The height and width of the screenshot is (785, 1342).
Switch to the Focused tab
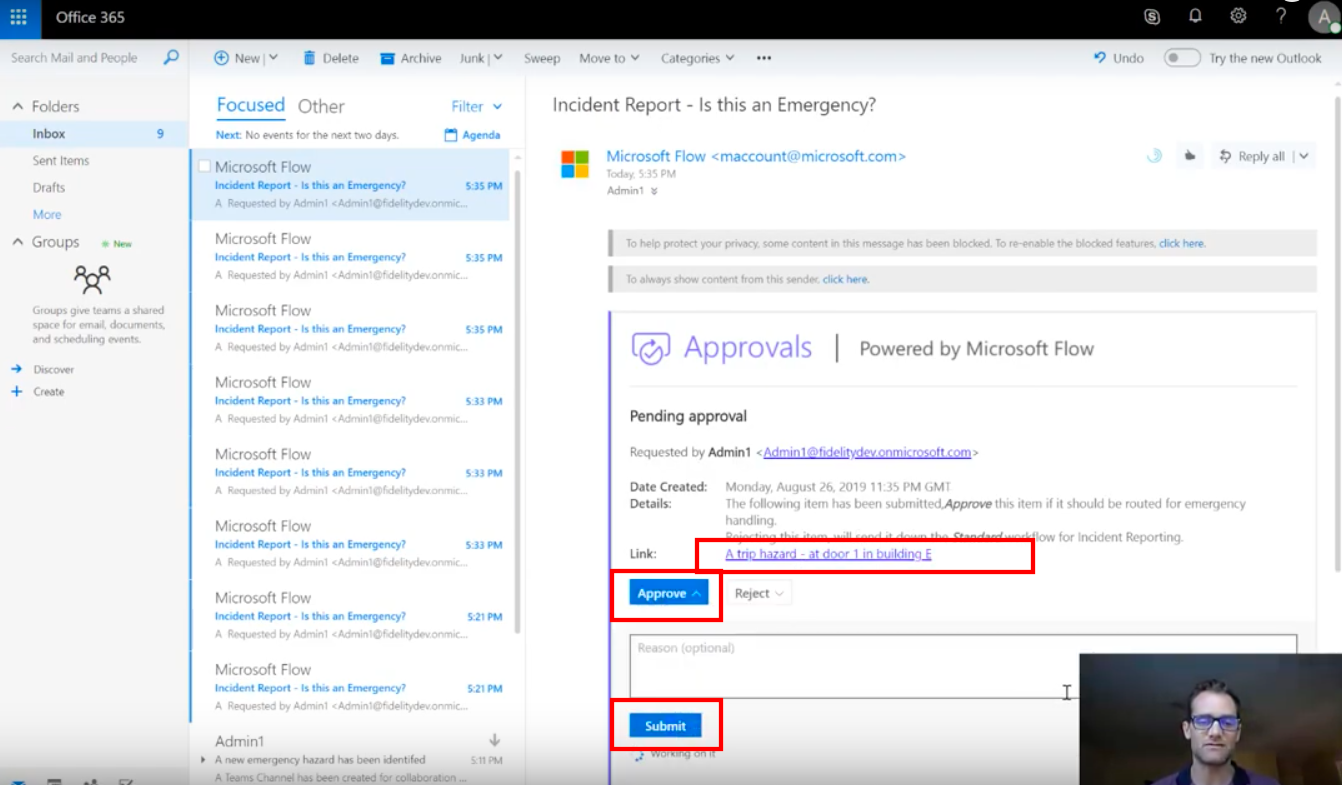click(x=251, y=105)
